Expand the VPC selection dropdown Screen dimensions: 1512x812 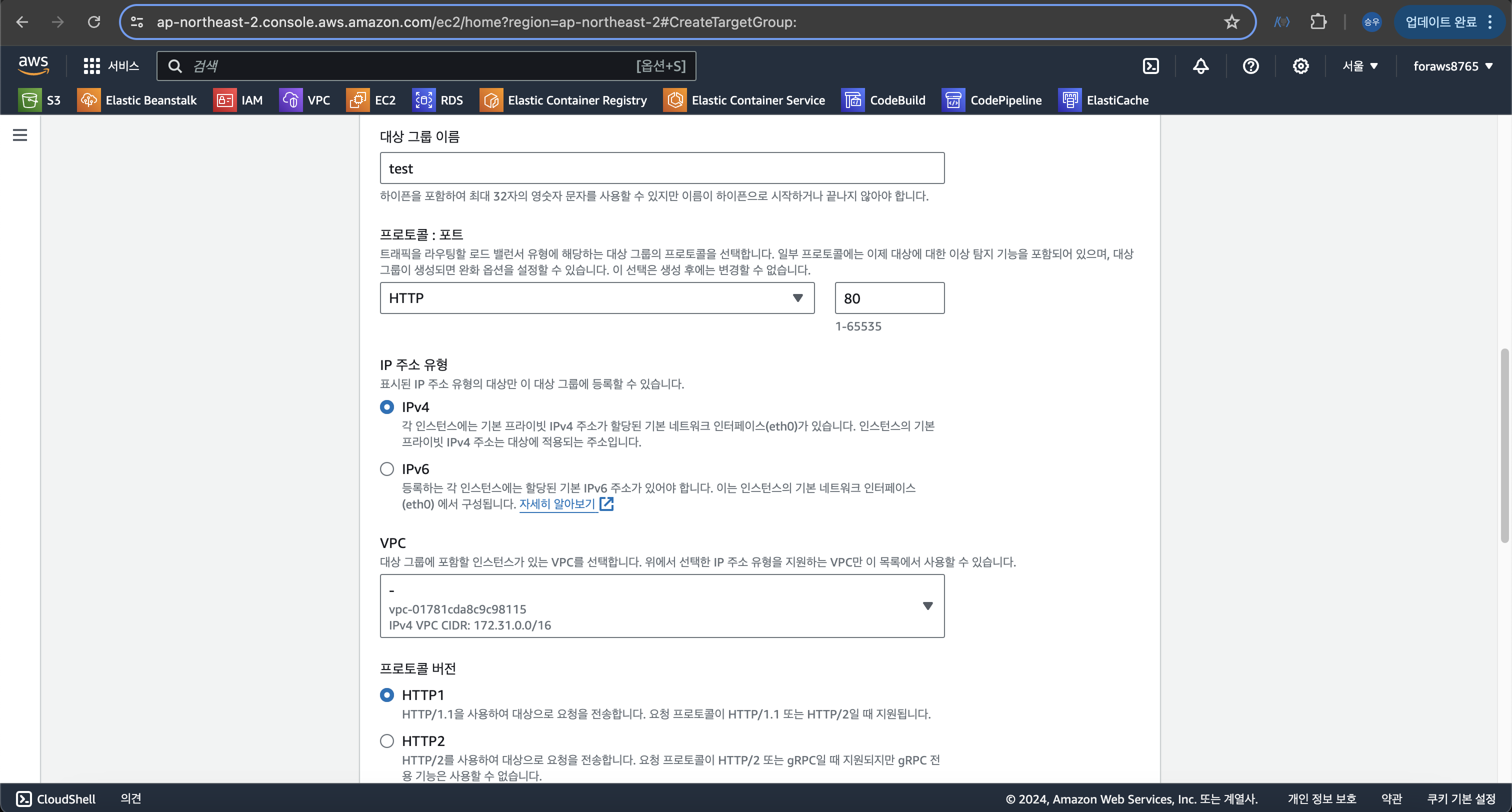[x=661, y=606]
